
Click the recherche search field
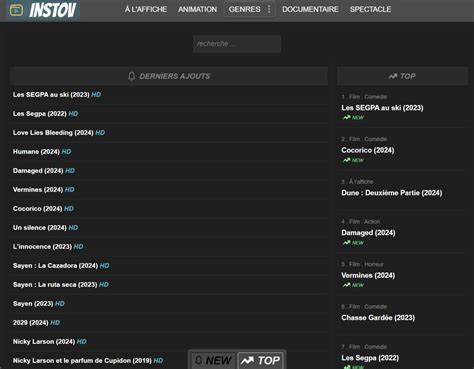tap(237, 44)
